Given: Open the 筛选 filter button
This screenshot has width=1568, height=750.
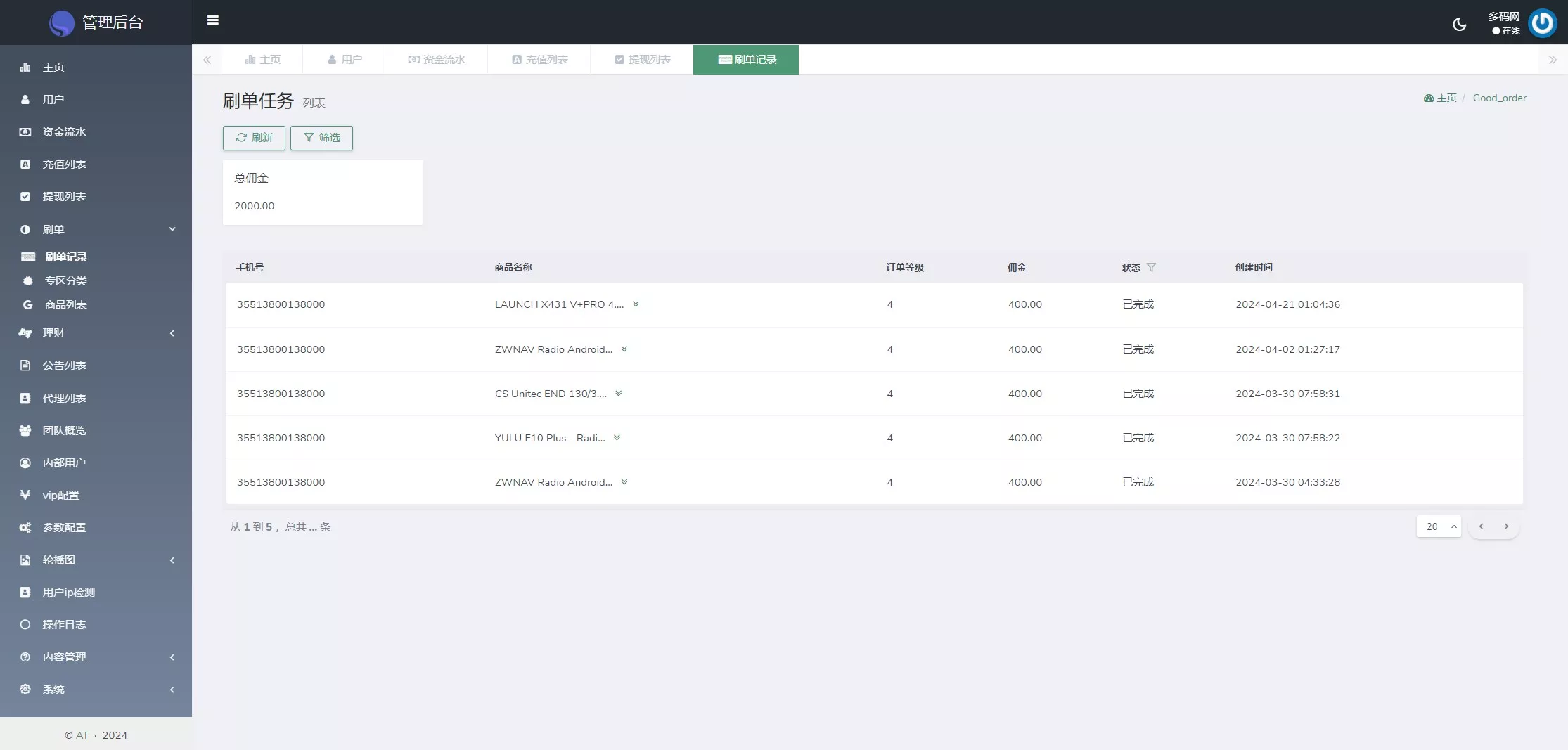Looking at the screenshot, I should point(321,138).
